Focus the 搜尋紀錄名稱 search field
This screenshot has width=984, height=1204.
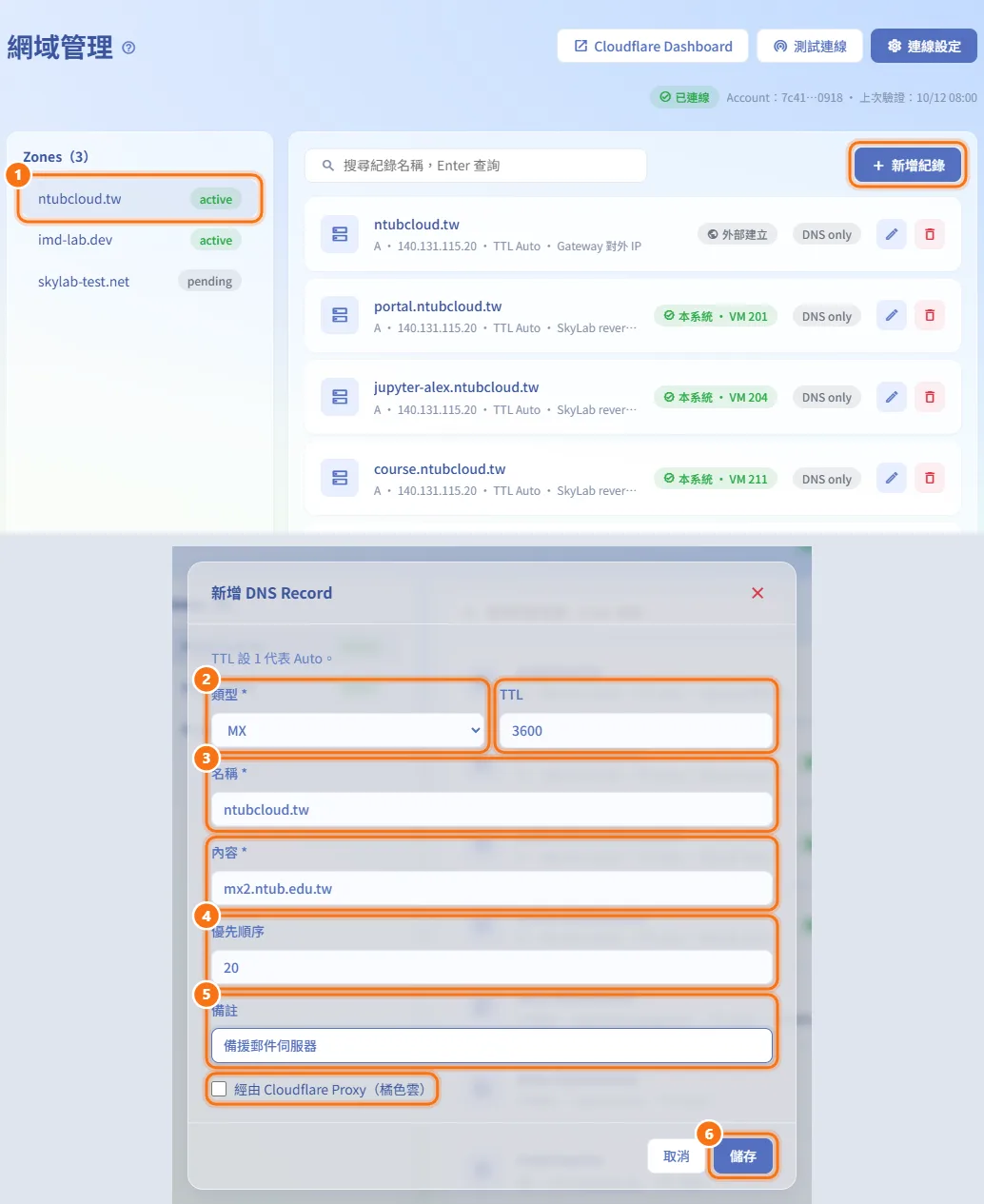point(476,166)
